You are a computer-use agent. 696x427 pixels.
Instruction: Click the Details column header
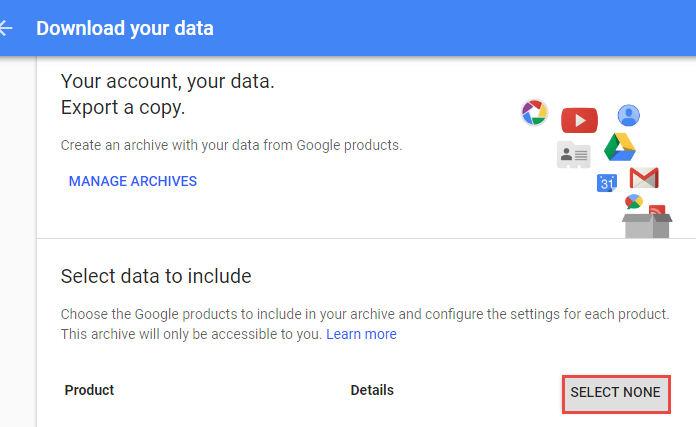(372, 390)
